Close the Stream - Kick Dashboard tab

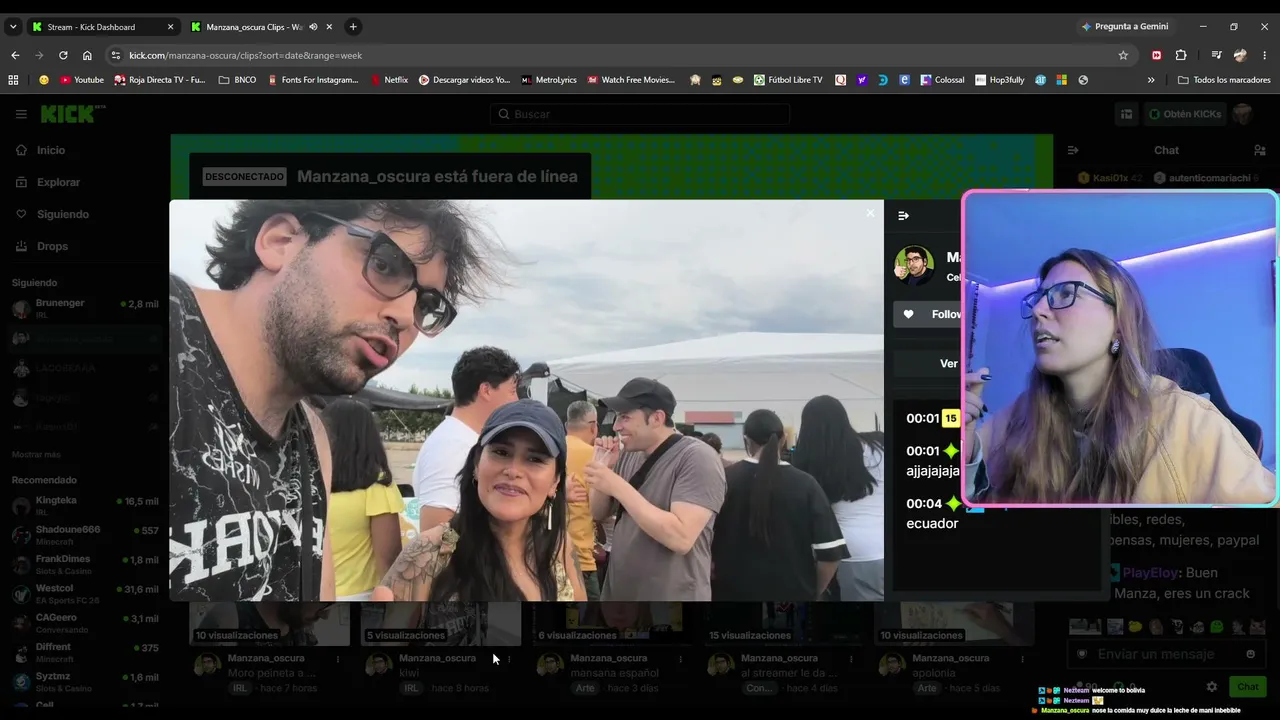pyautogui.click(x=170, y=27)
